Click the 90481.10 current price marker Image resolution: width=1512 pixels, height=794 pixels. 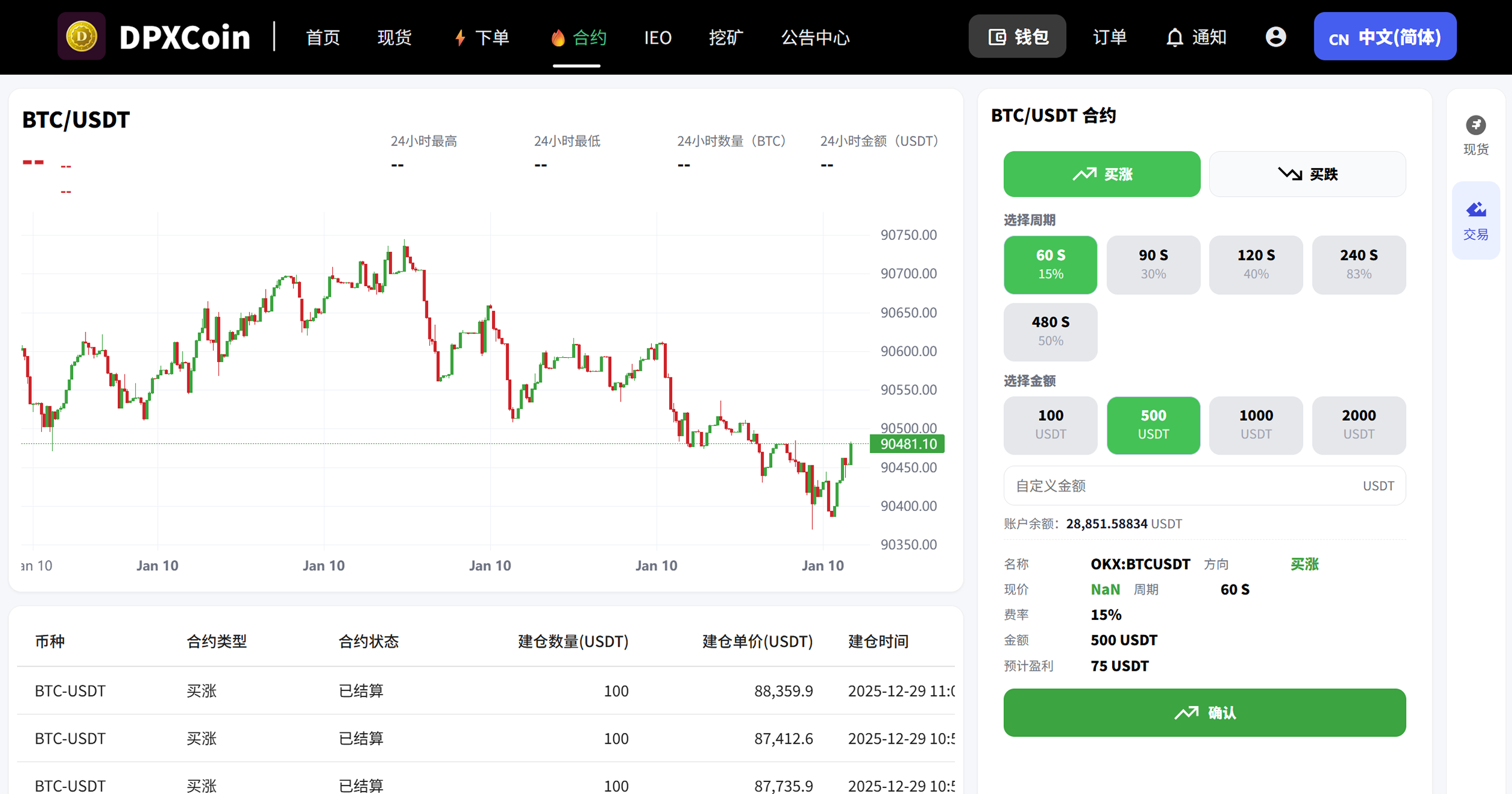(x=907, y=444)
